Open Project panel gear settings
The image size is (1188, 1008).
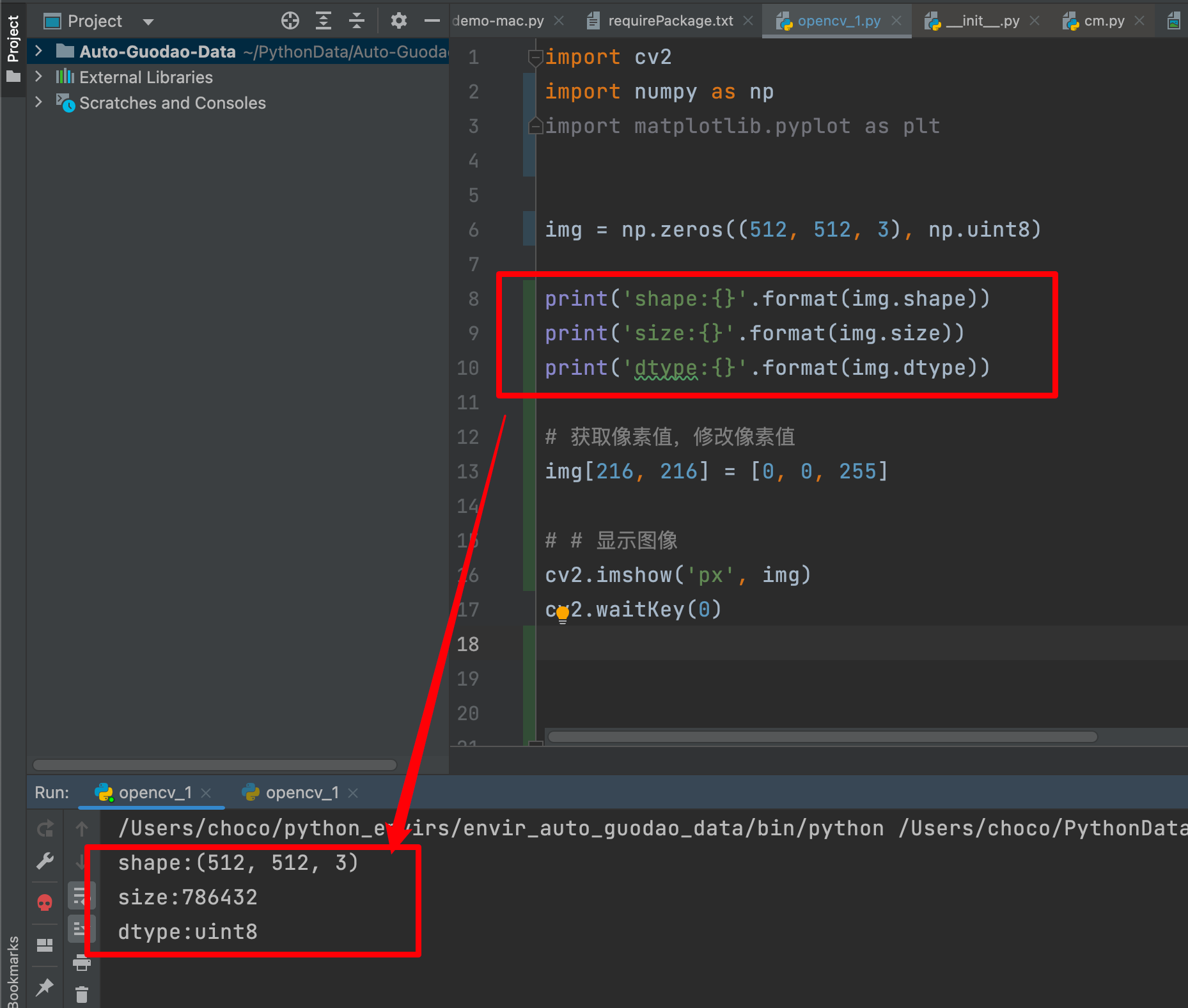click(x=398, y=21)
